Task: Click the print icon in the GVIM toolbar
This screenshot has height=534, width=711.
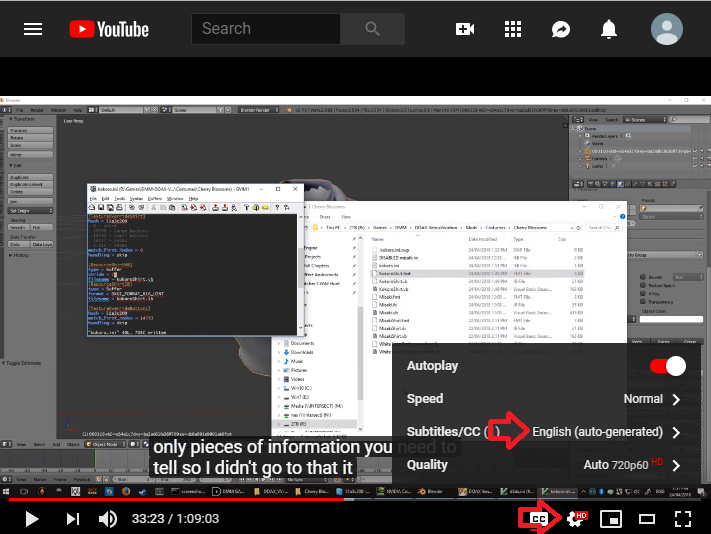Action: pos(119,208)
